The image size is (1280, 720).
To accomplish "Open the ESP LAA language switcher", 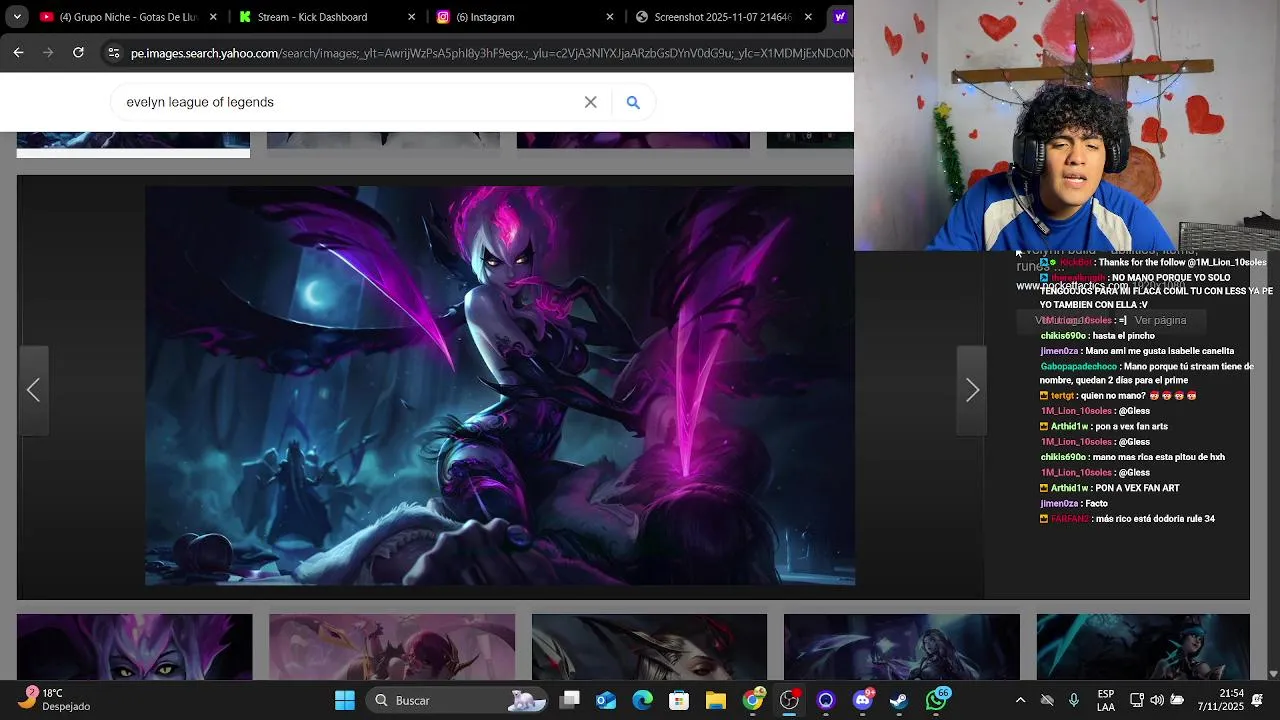I will 1106,700.
